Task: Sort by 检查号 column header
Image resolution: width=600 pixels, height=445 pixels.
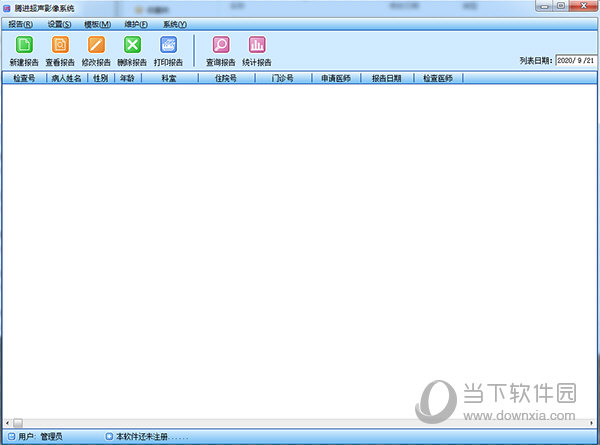Action: coord(24,78)
